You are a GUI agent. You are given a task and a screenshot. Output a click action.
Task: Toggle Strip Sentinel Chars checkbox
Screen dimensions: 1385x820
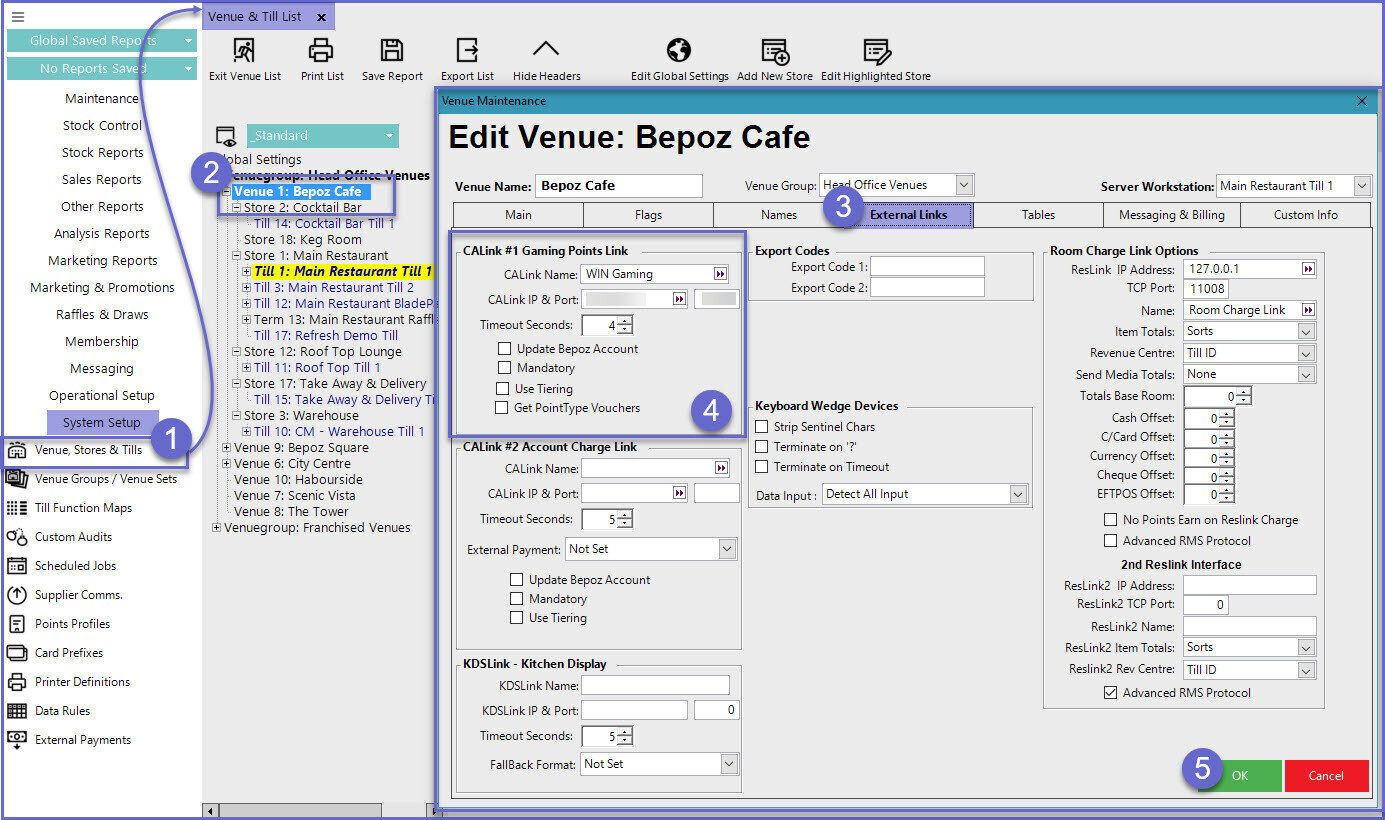[x=762, y=427]
